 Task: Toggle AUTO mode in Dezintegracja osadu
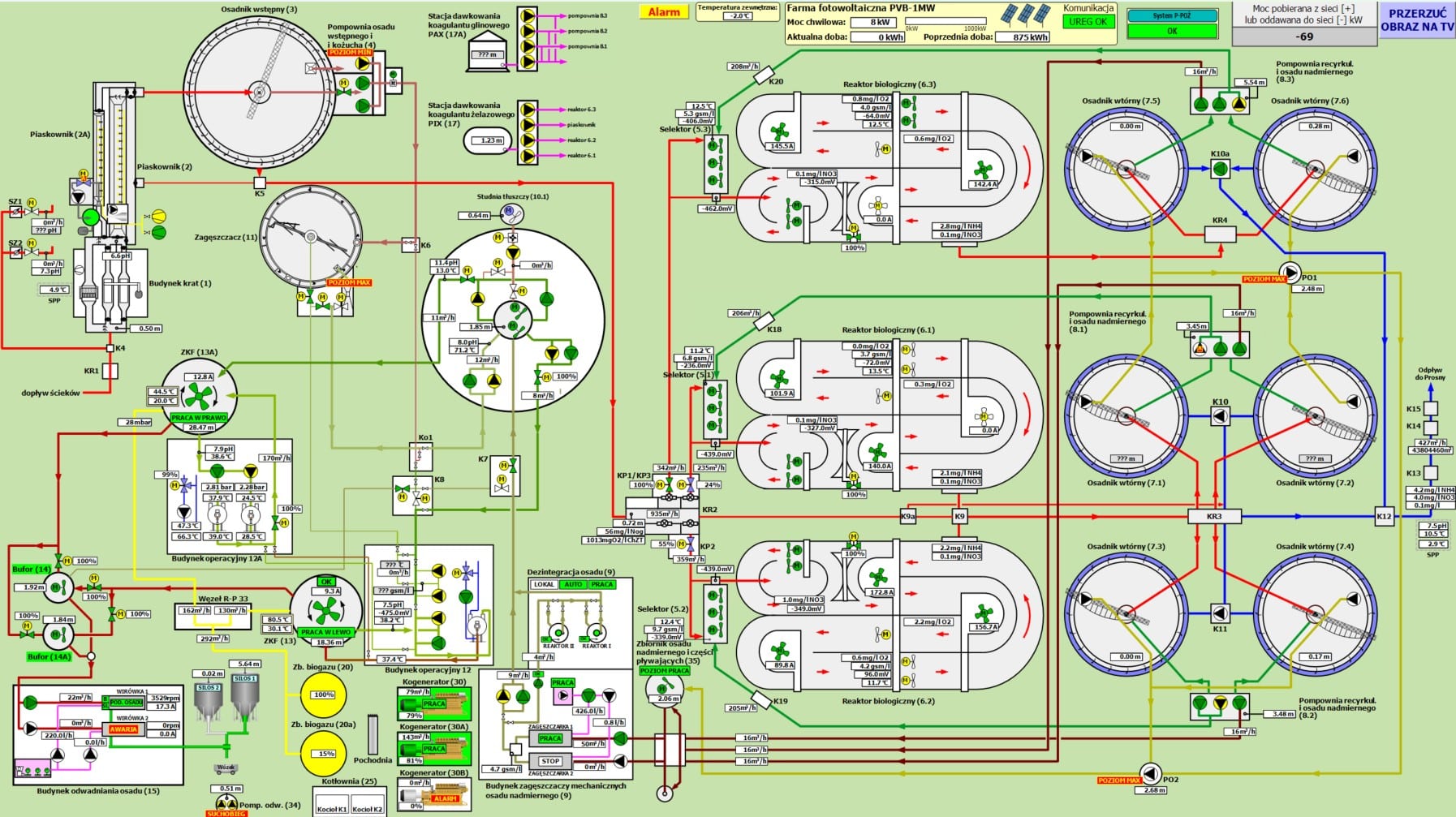point(574,584)
